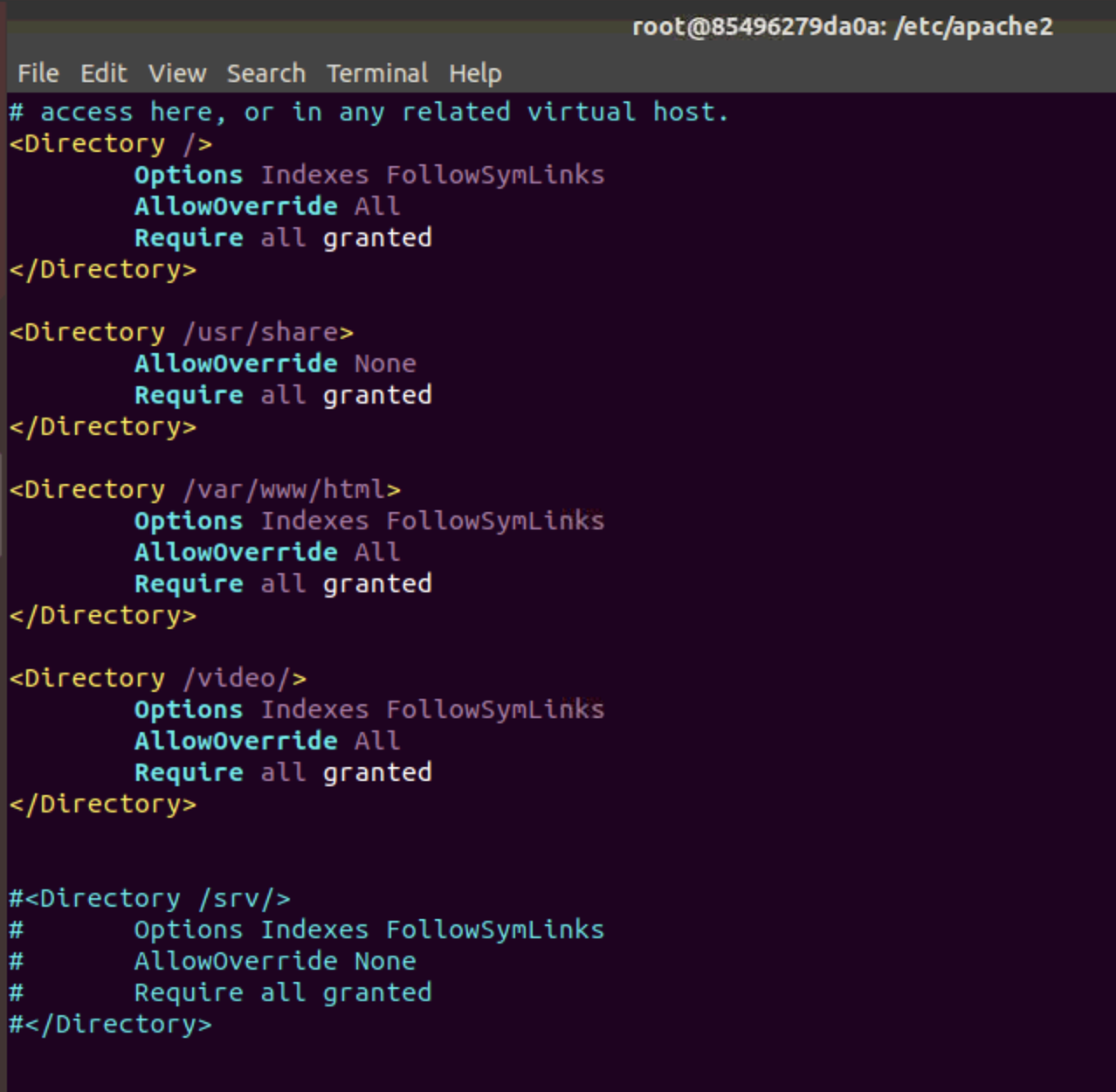Open the Terminal menu
This screenshot has height=1092, width=1116.
pyautogui.click(x=377, y=73)
